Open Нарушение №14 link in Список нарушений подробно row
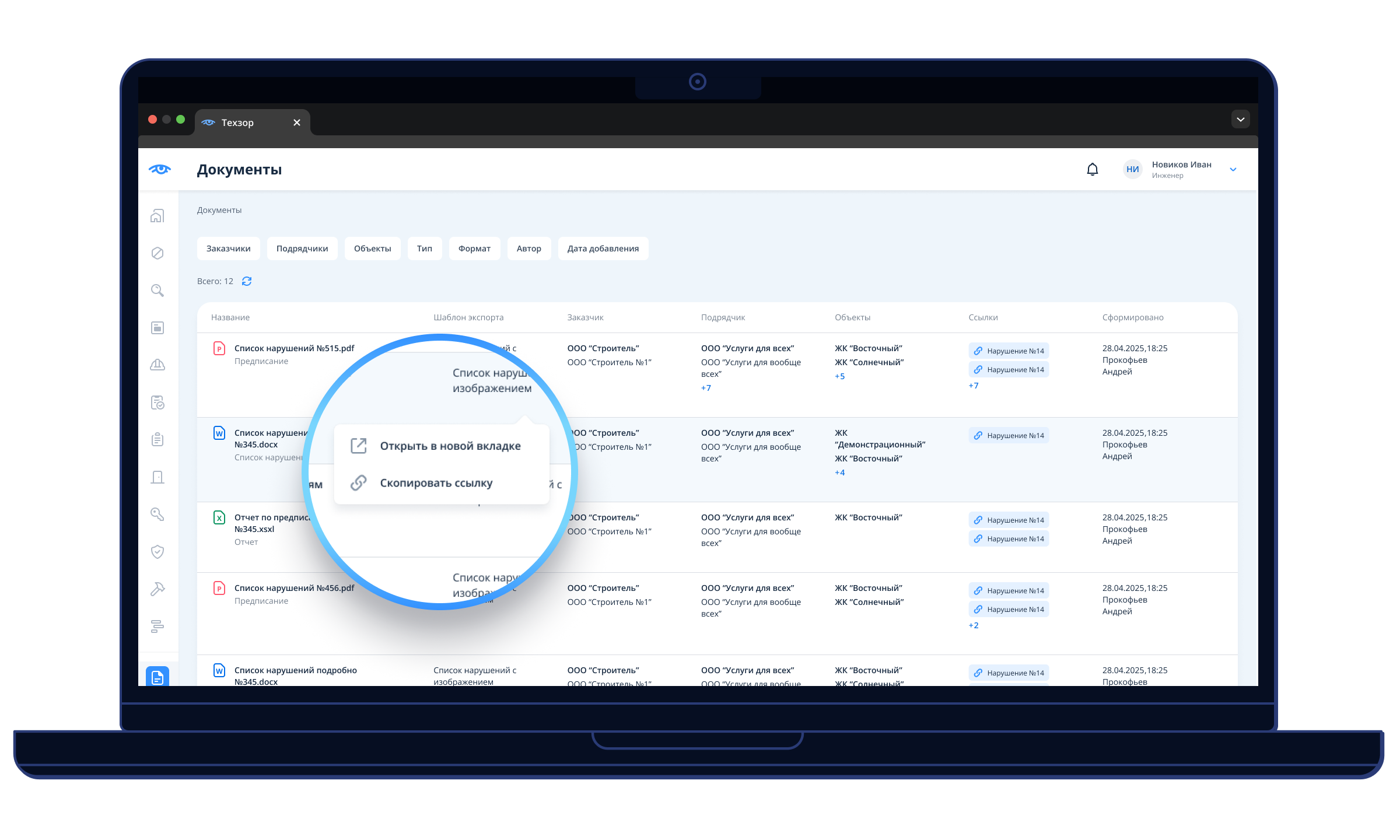Screen dimensions: 1400x840 [1009, 673]
